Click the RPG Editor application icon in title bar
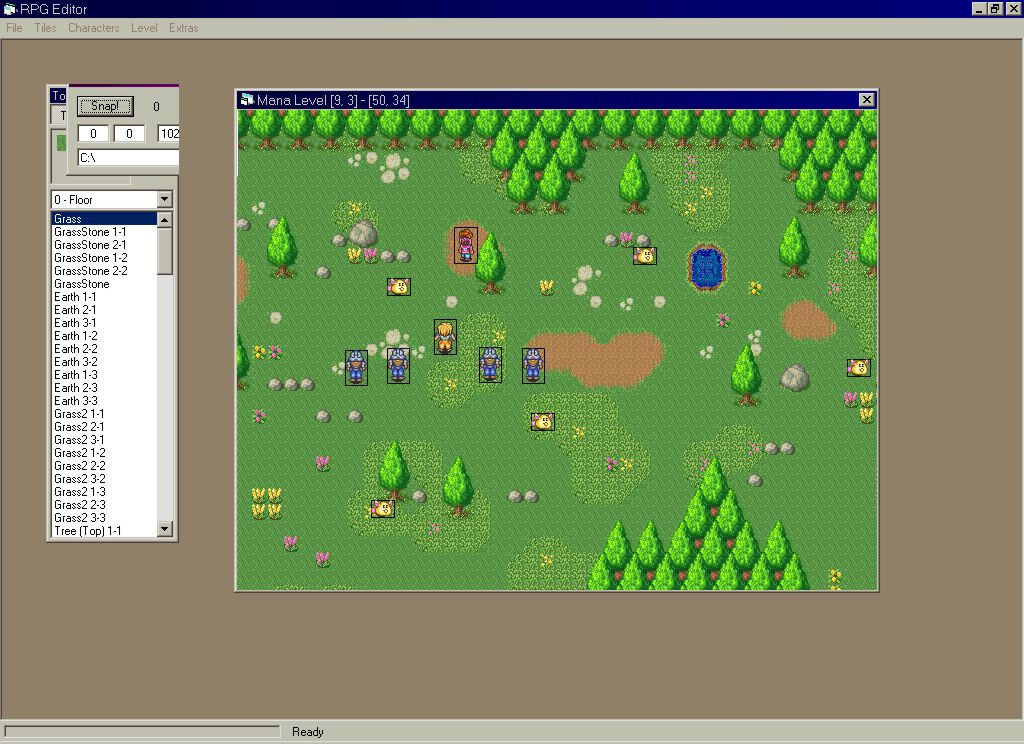This screenshot has width=1024, height=744. click(x=10, y=9)
